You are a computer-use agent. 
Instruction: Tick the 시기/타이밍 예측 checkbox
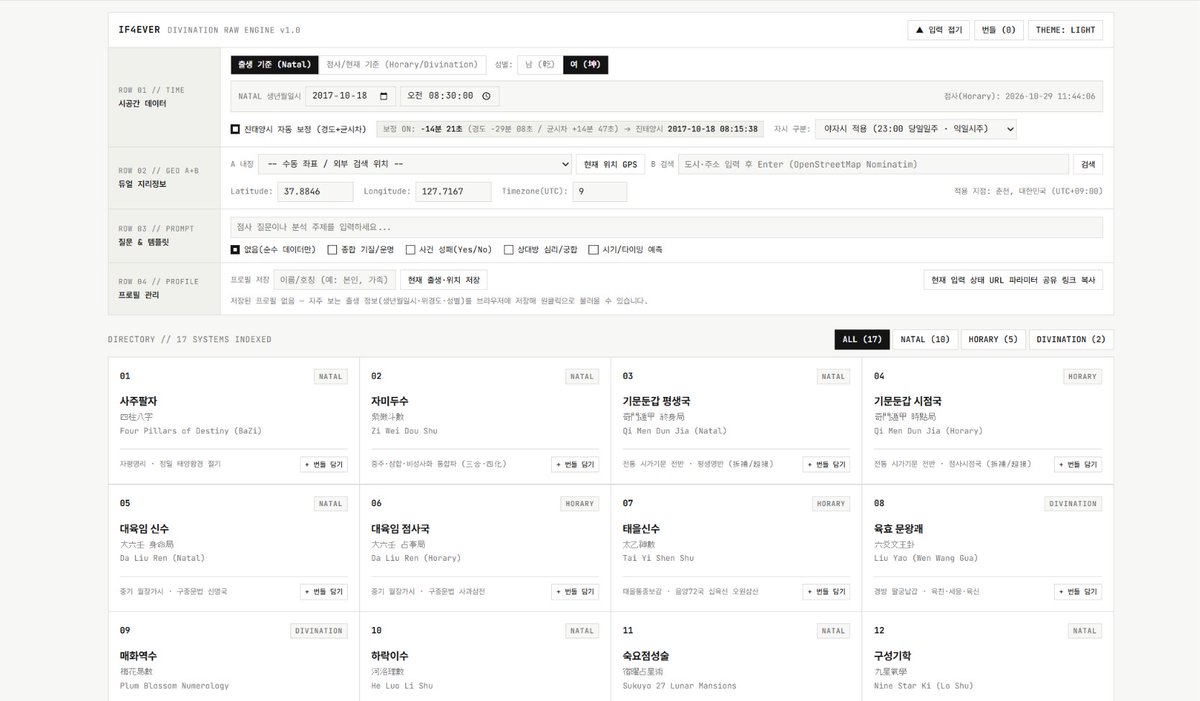pos(594,250)
